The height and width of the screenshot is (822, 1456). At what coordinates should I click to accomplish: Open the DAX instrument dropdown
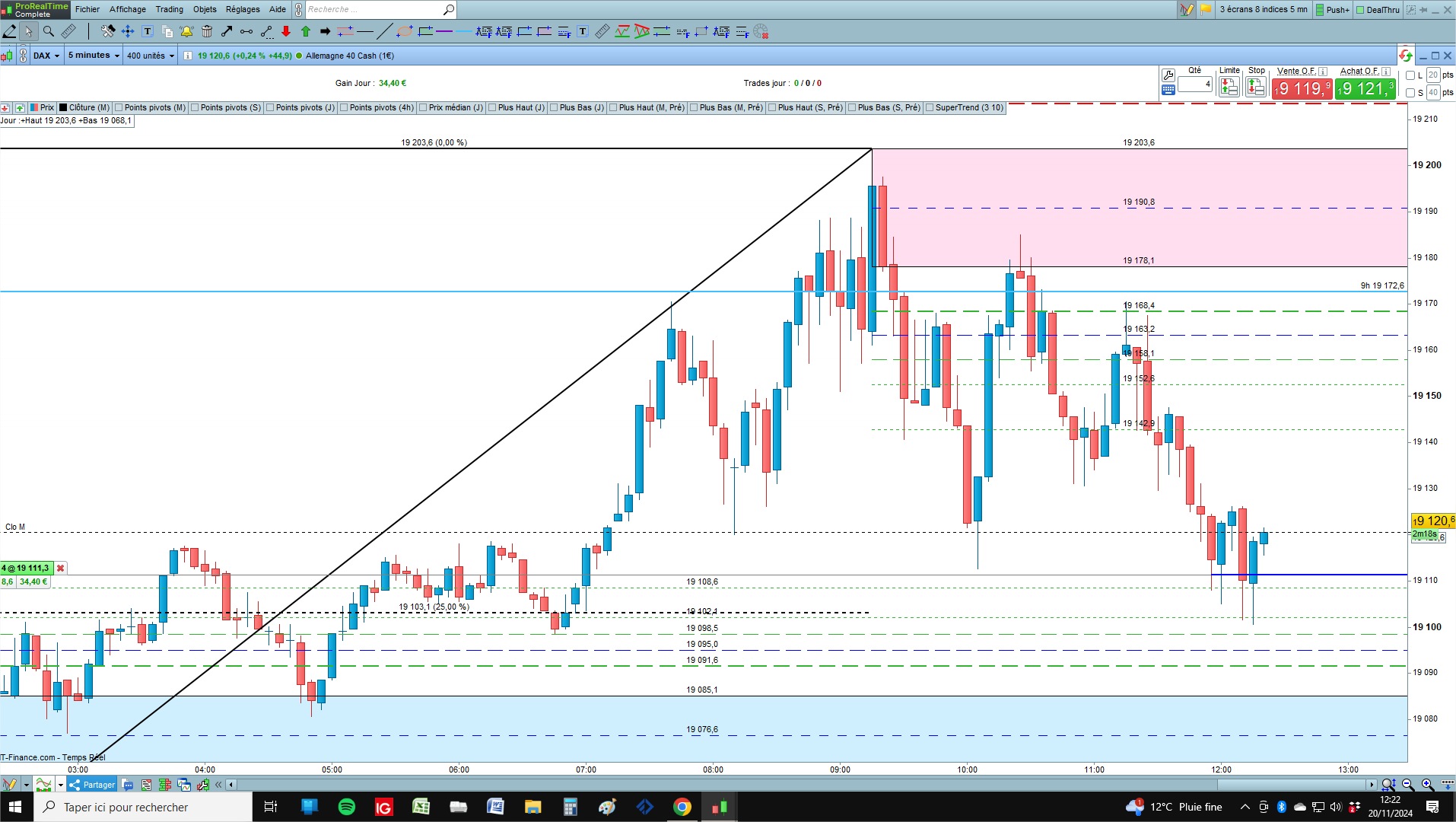46,56
